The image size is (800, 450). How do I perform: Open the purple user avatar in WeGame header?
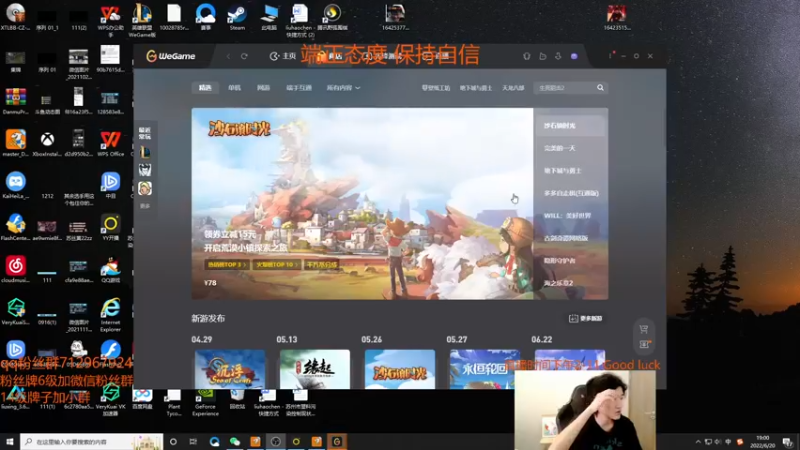pyautogui.click(x=574, y=56)
